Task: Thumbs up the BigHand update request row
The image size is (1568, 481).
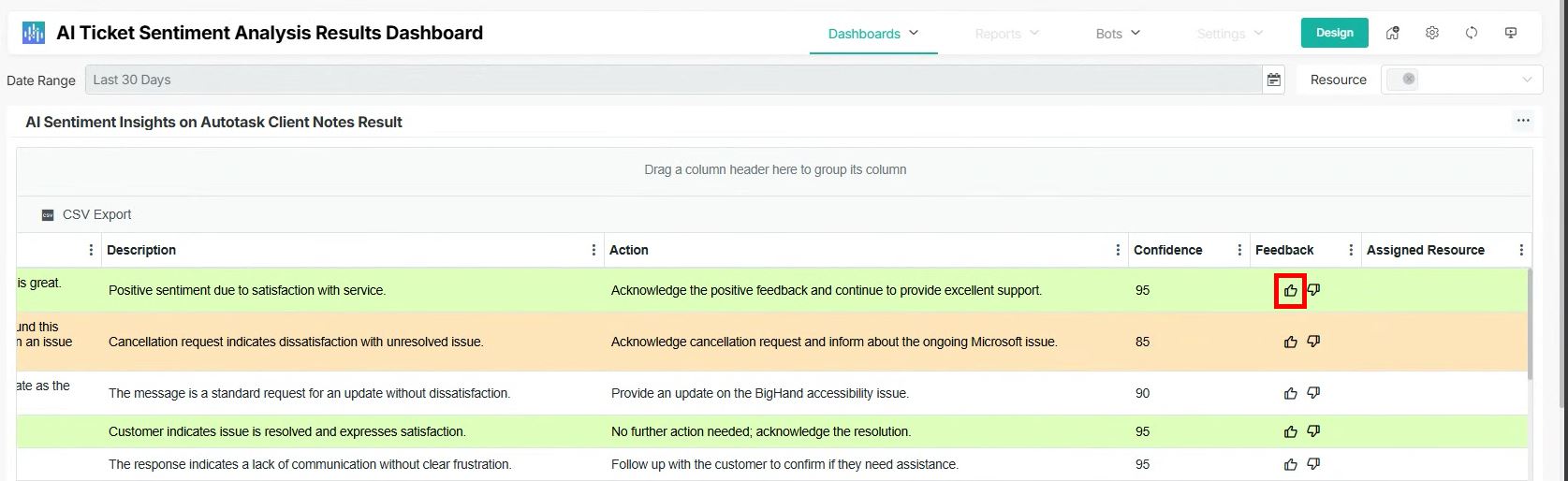Action: click(x=1291, y=393)
